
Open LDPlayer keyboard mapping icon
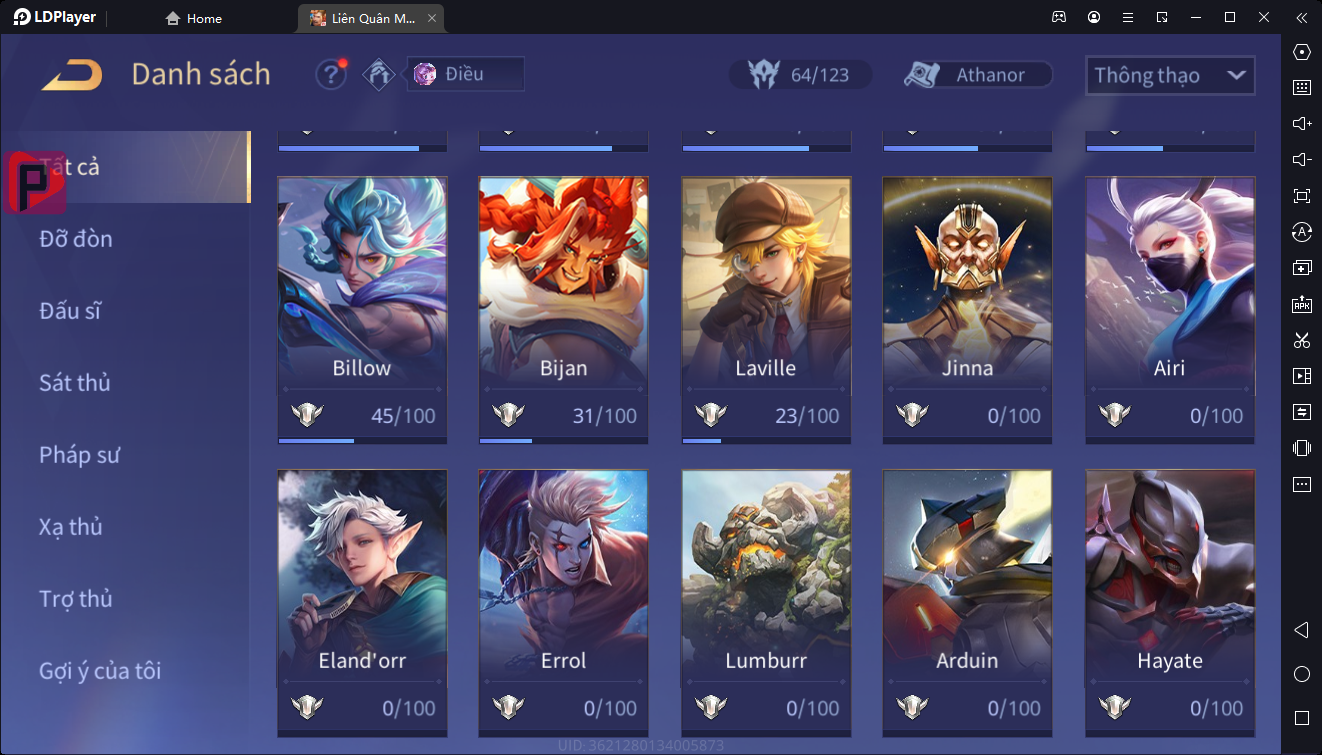(x=1302, y=88)
